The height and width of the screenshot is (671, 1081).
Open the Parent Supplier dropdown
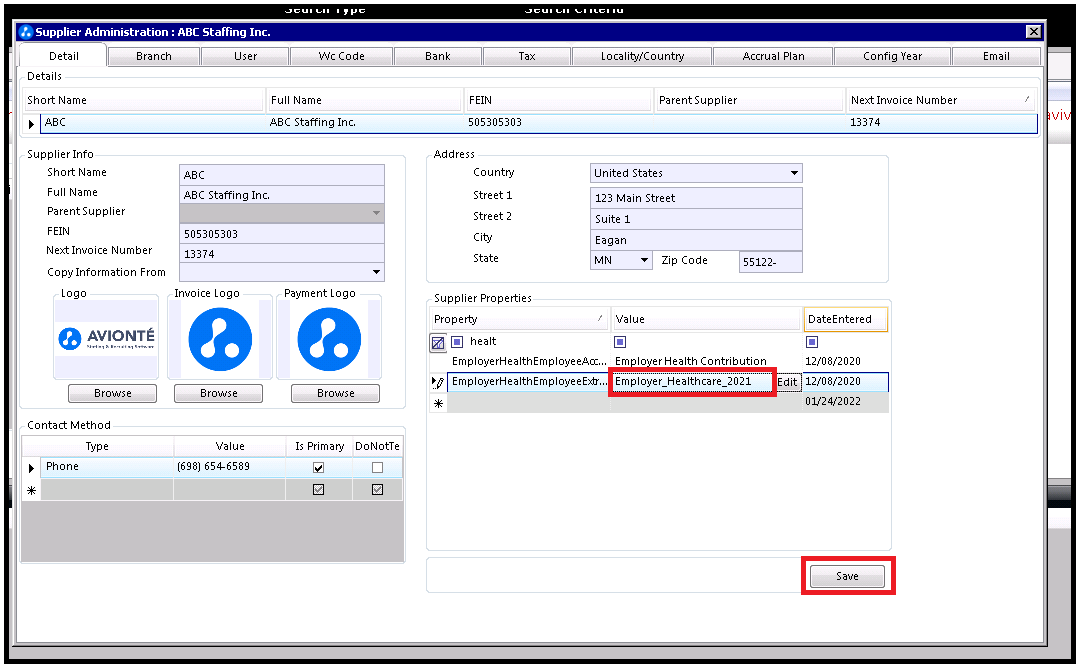click(x=376, y=213)
